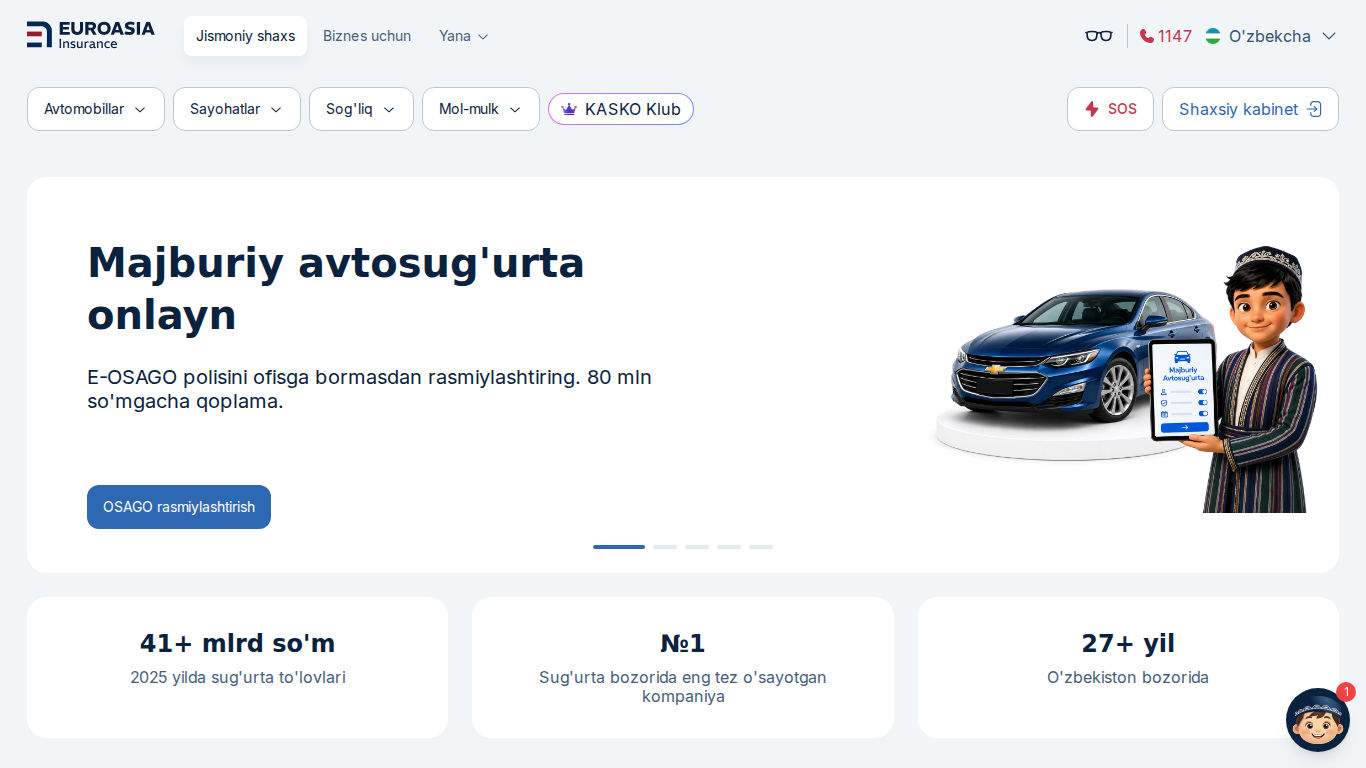
Task: Click the red phone icon
Action: click(x=1147, y=36)
